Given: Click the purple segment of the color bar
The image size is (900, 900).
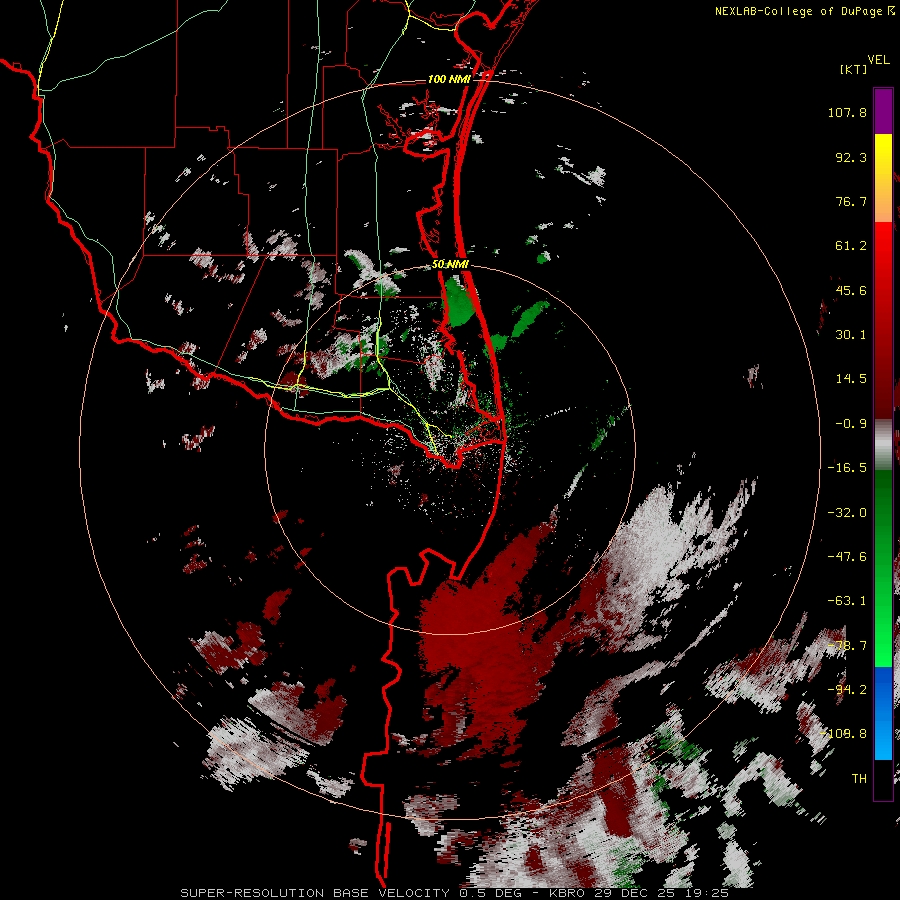Looking at the screenshot, I should point(883,112).
